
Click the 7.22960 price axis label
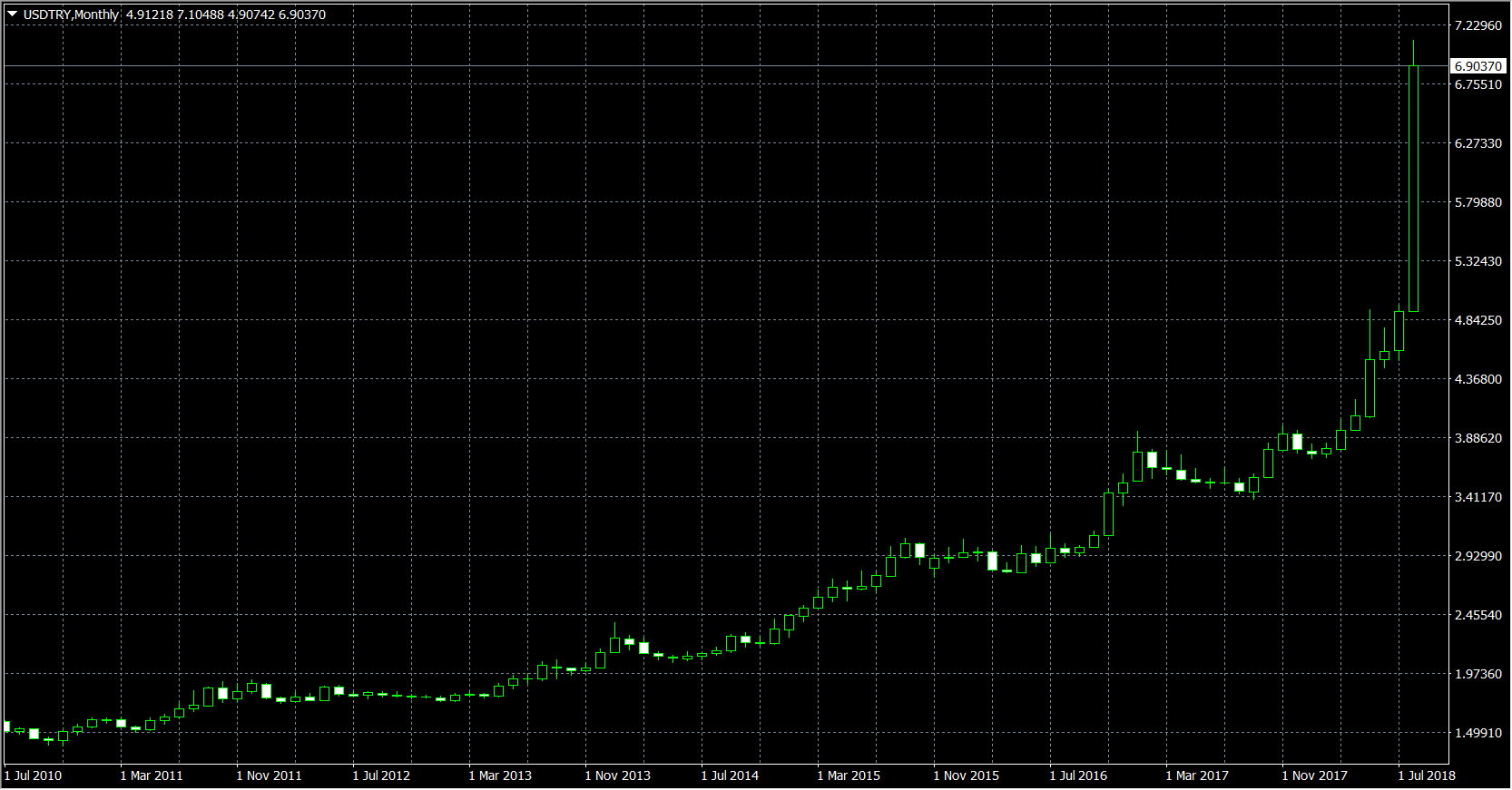pyautogui.click(x=1478, y=25)
